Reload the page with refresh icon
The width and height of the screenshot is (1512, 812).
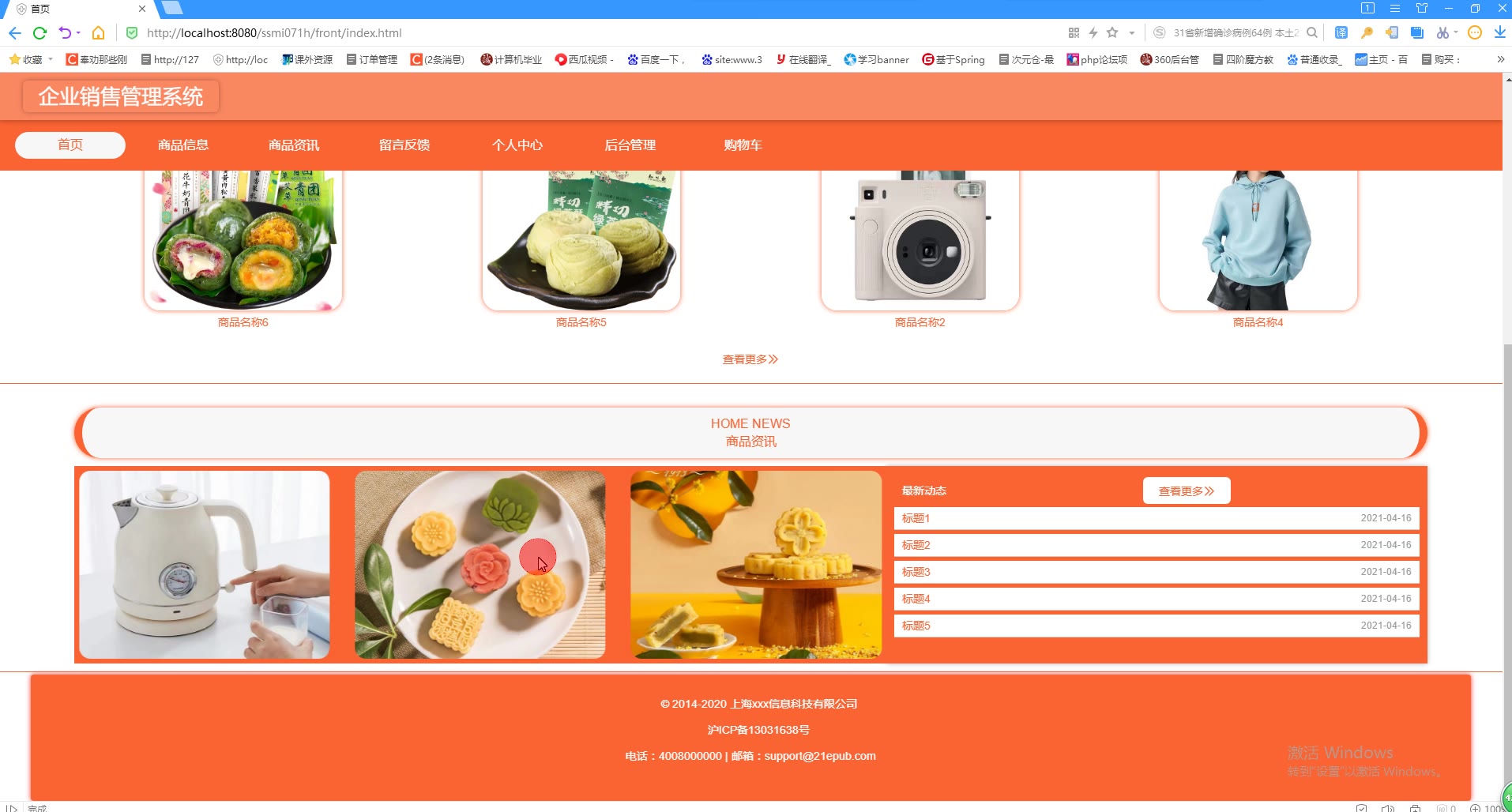pos(39,33)
